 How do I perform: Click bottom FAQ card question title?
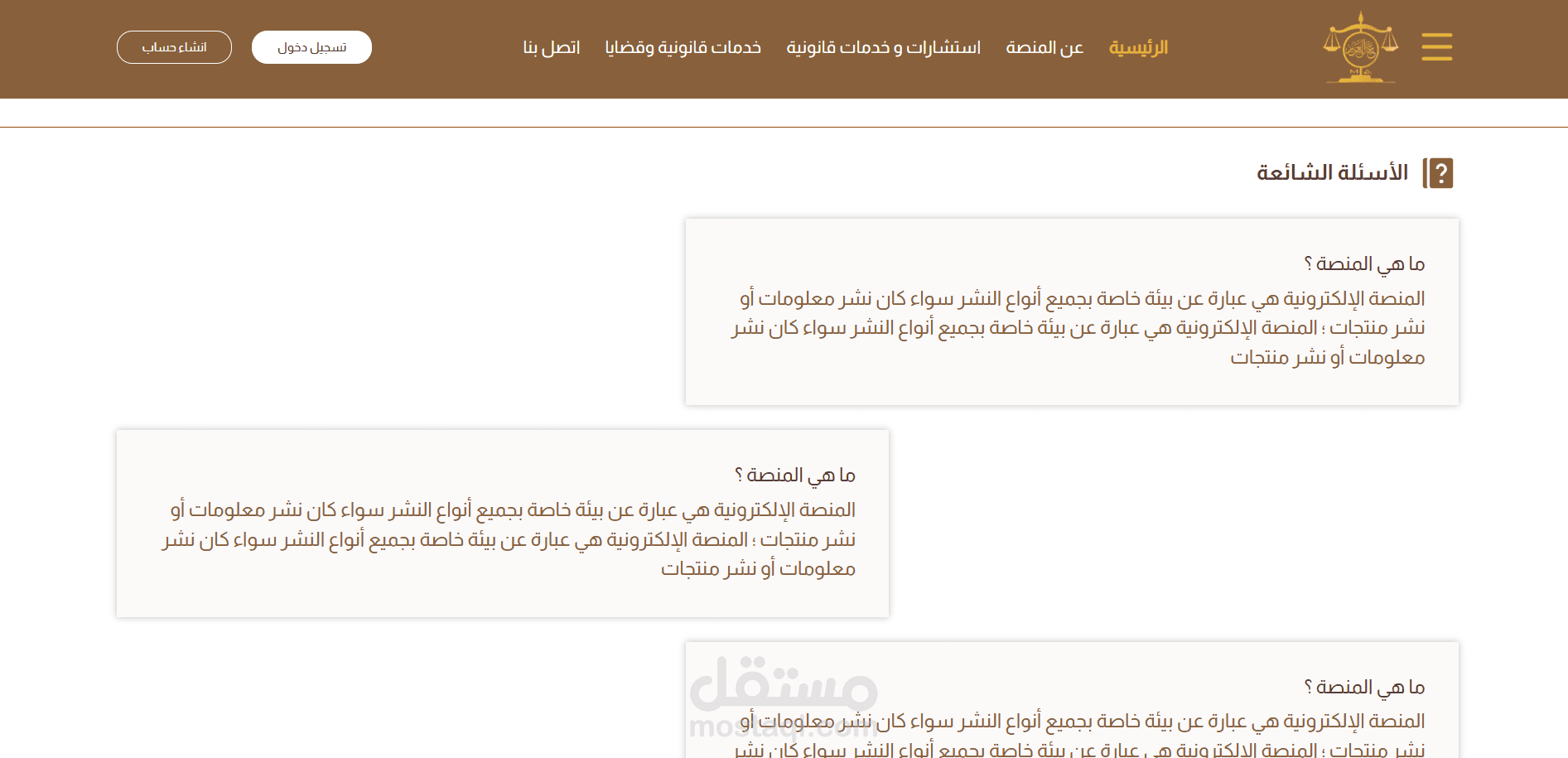1364,687
